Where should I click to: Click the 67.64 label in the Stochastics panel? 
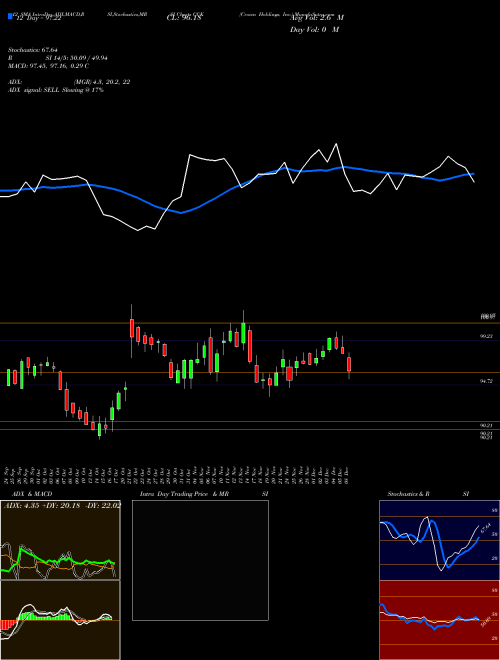[x=485, y=527]
